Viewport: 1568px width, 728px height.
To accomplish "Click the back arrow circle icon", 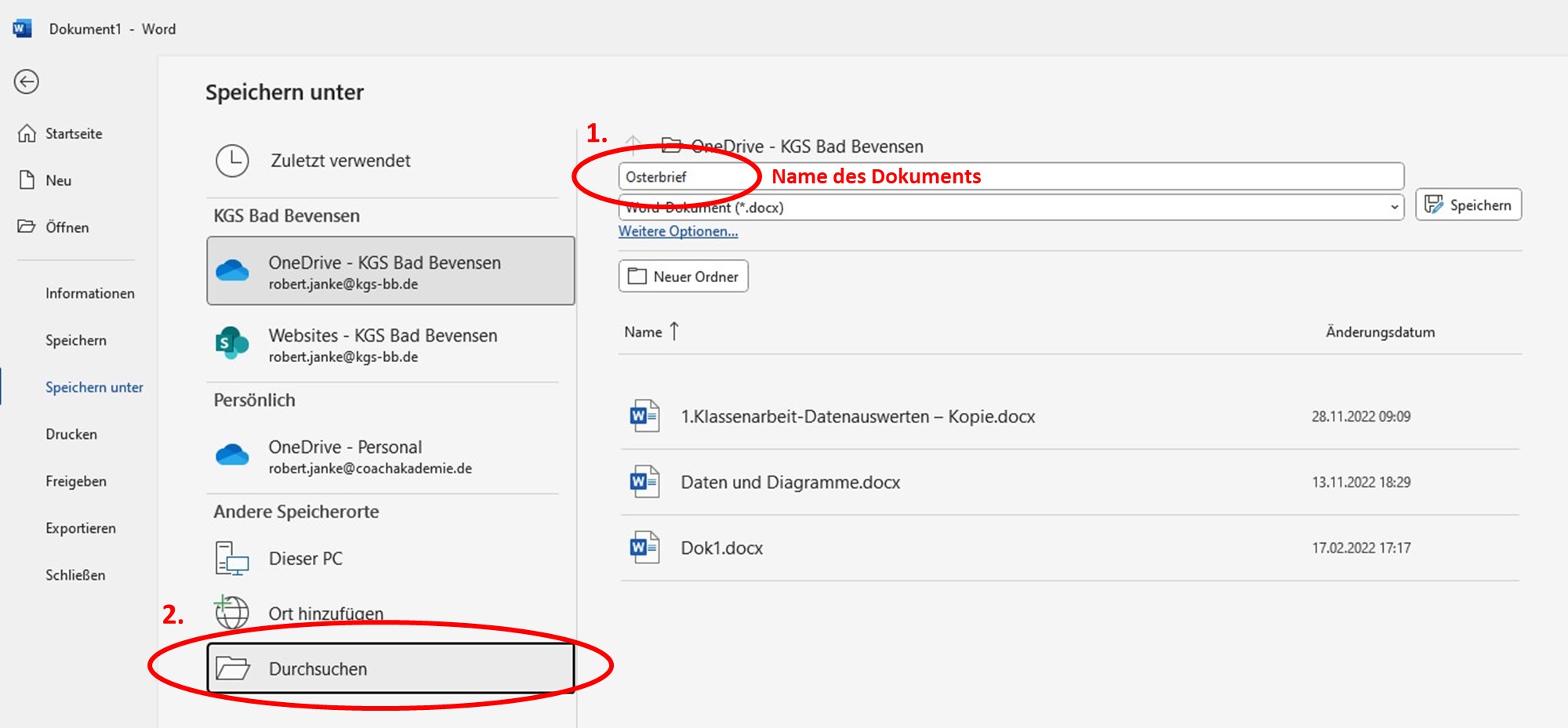I will 27,81.
